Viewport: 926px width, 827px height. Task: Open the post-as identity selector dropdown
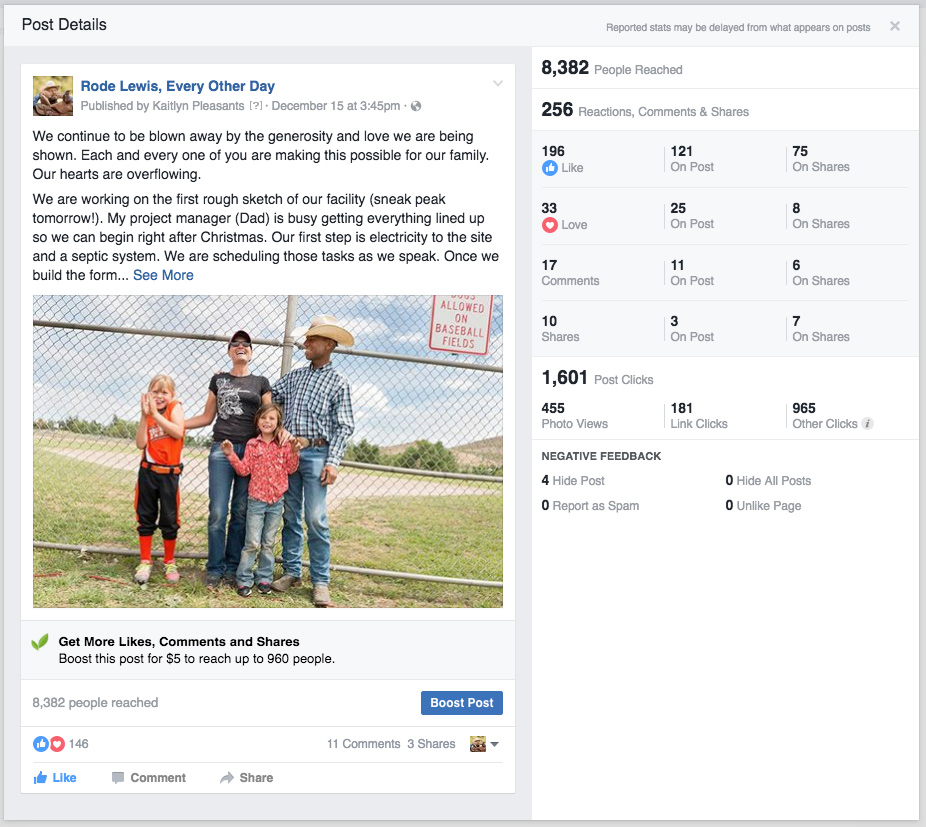484,744
